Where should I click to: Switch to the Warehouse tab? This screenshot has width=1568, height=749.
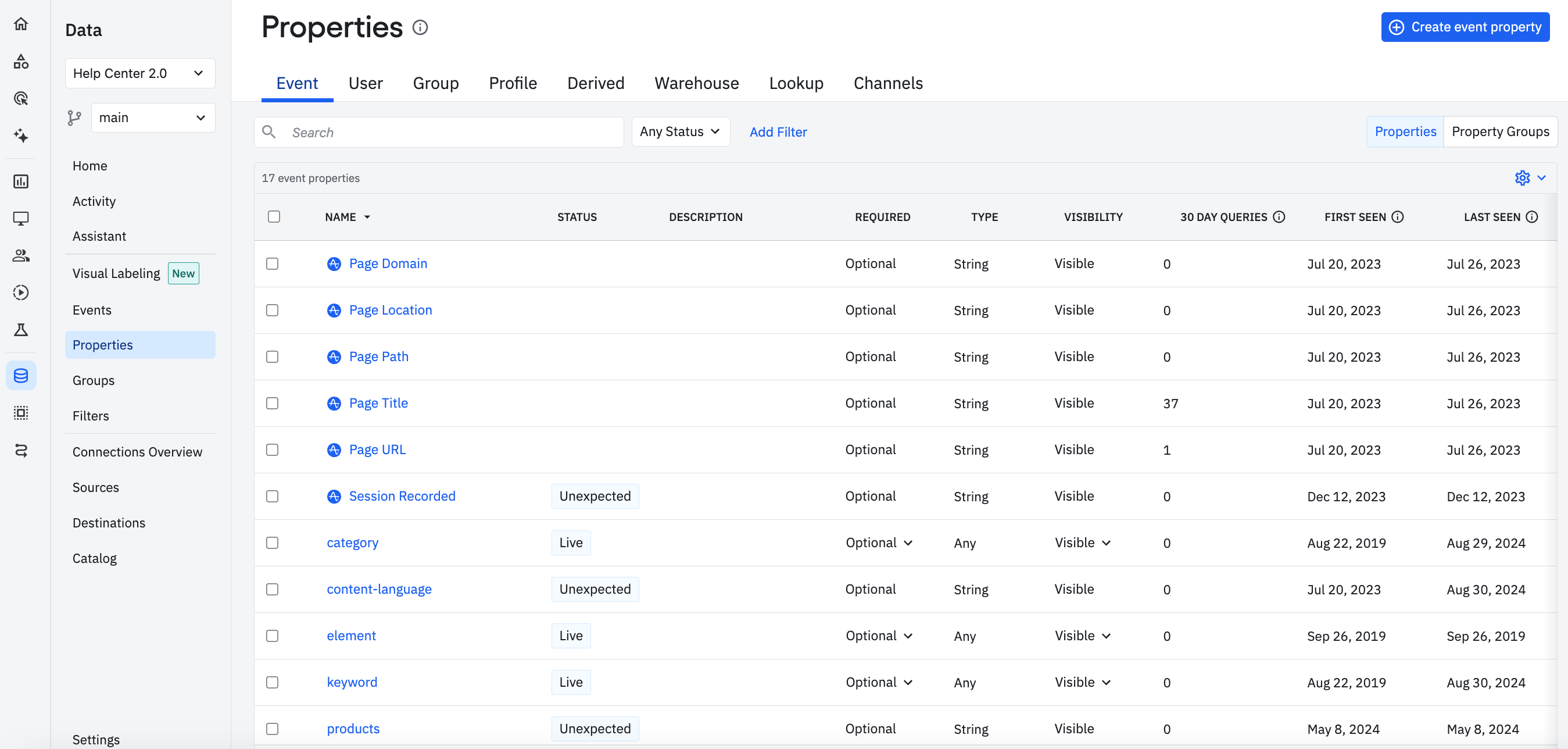(696, 83)
